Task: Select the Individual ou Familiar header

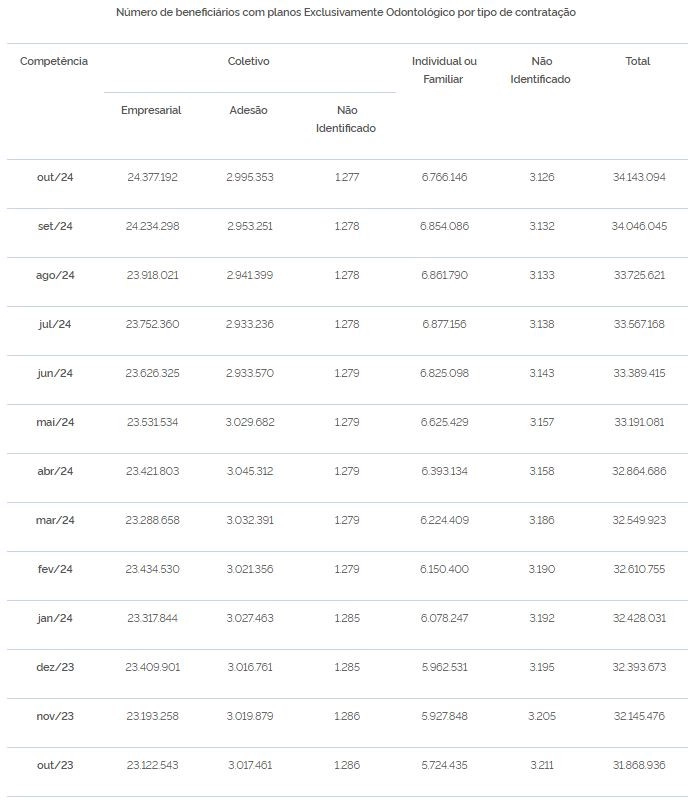Action: pos(444,70)
